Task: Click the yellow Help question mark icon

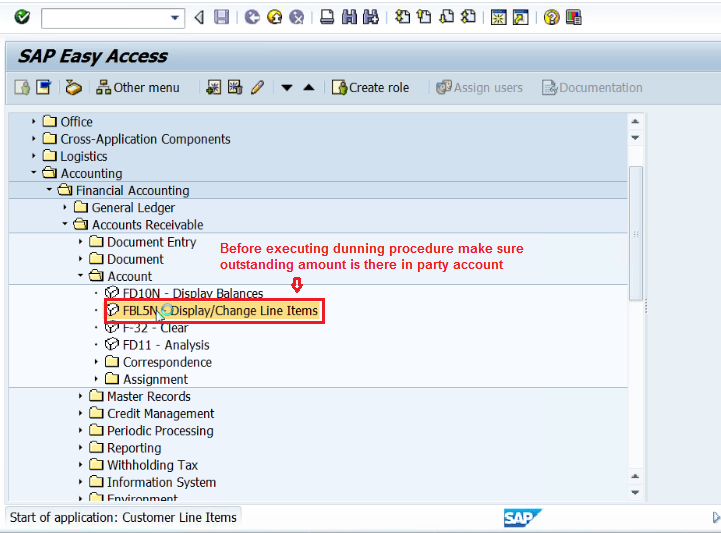Action: click(551, 17)
